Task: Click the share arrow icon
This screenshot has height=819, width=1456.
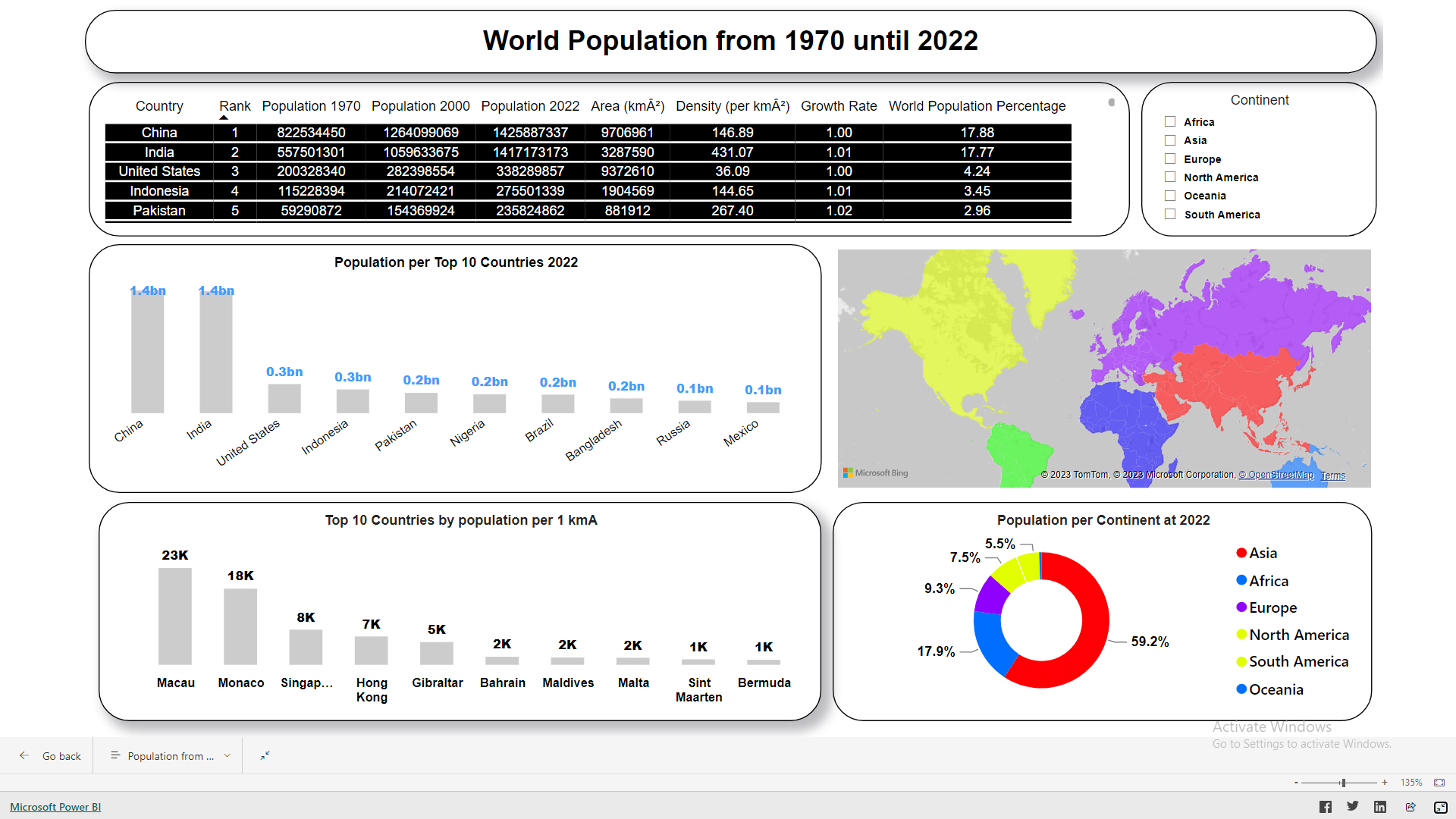Action: coord(1410,807)
